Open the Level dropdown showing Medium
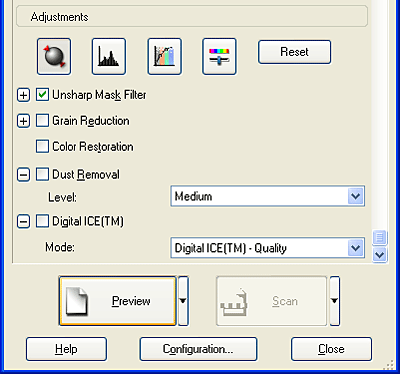 [267, 196]
